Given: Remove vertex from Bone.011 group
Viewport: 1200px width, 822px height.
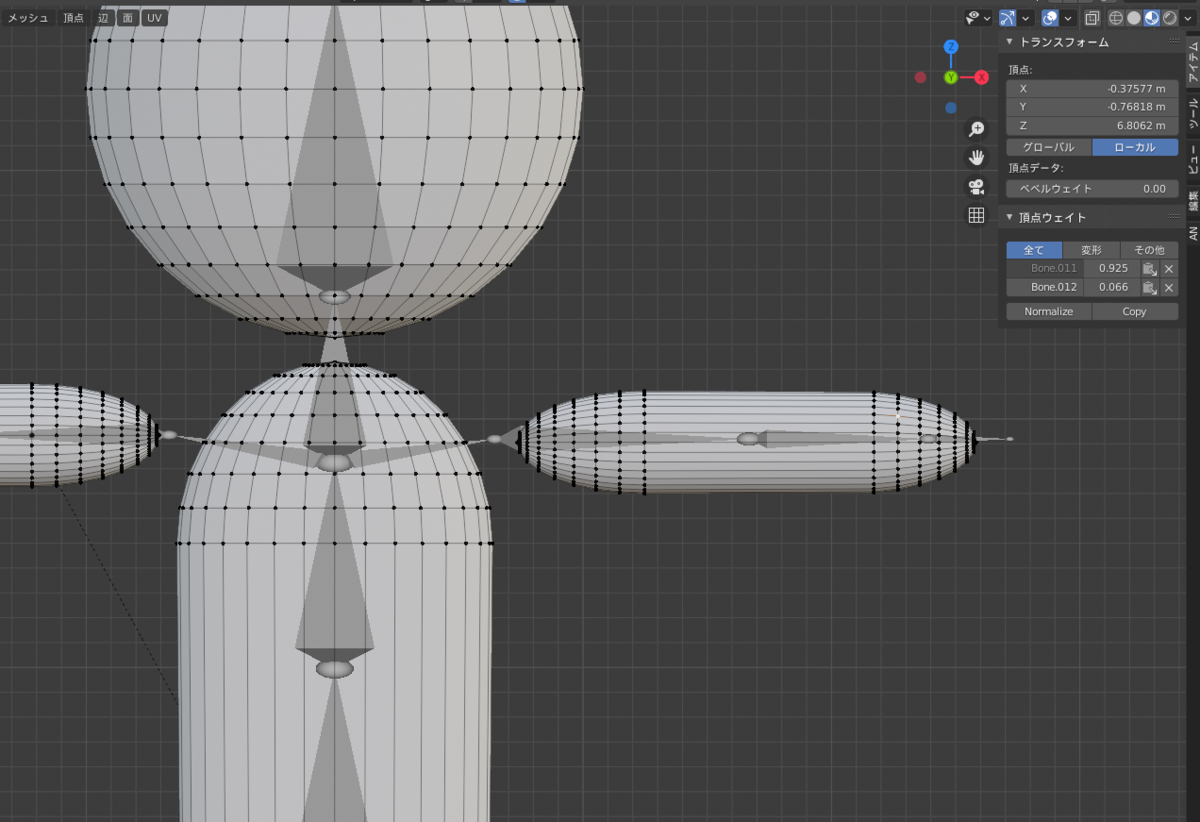Looking at the screenshot, I should pyautogui.click(x=1169, y=268).
